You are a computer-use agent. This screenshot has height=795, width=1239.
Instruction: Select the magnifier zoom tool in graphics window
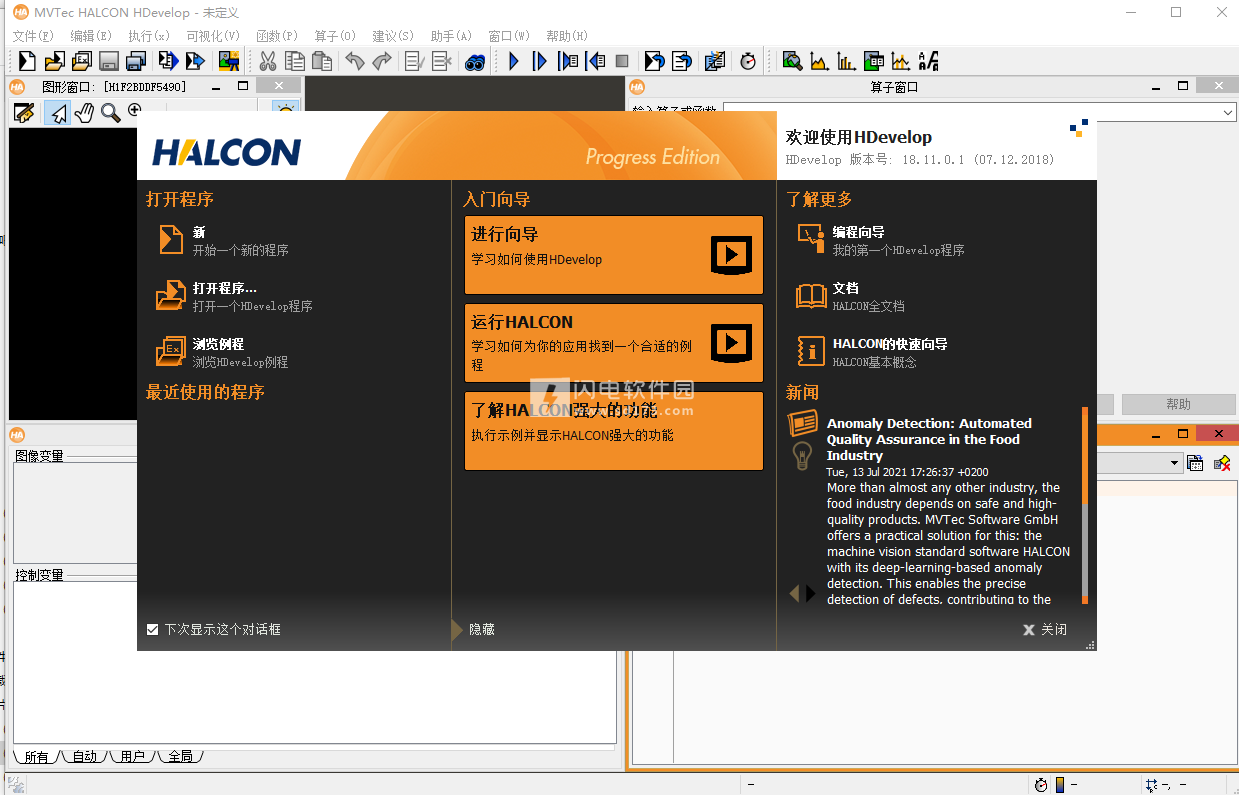(110, 113)
